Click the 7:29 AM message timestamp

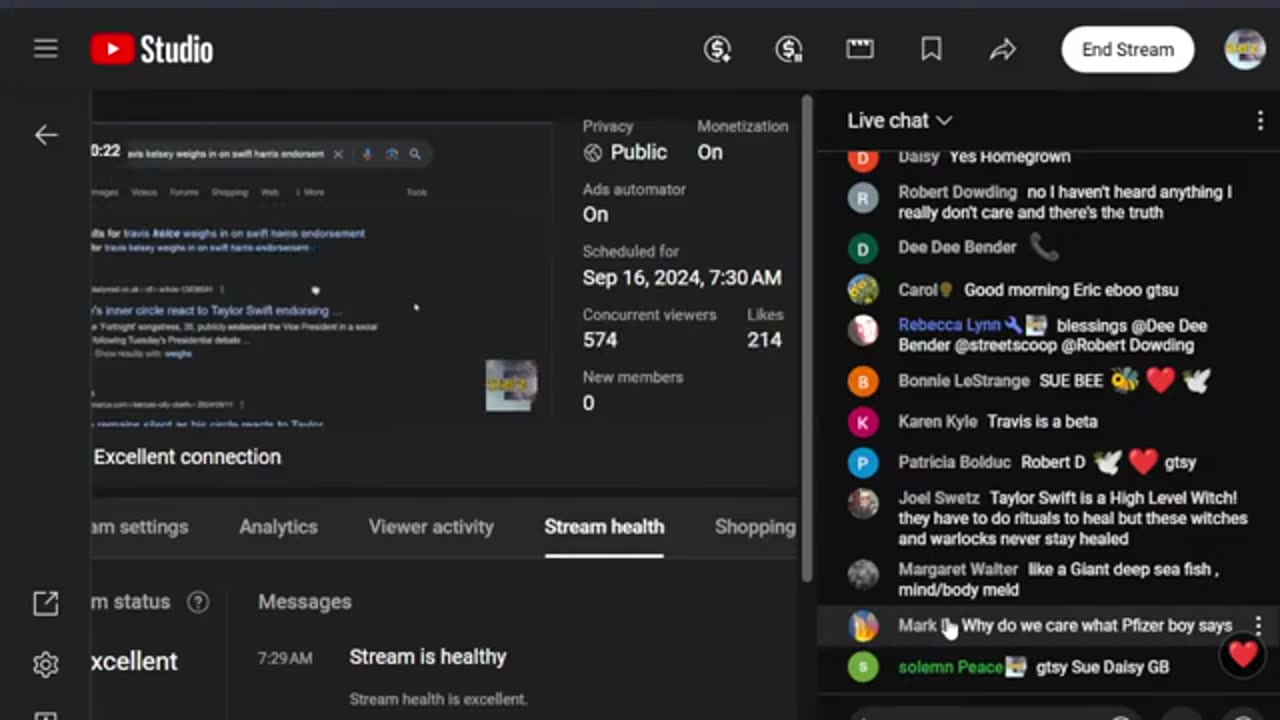pos(285,658)
